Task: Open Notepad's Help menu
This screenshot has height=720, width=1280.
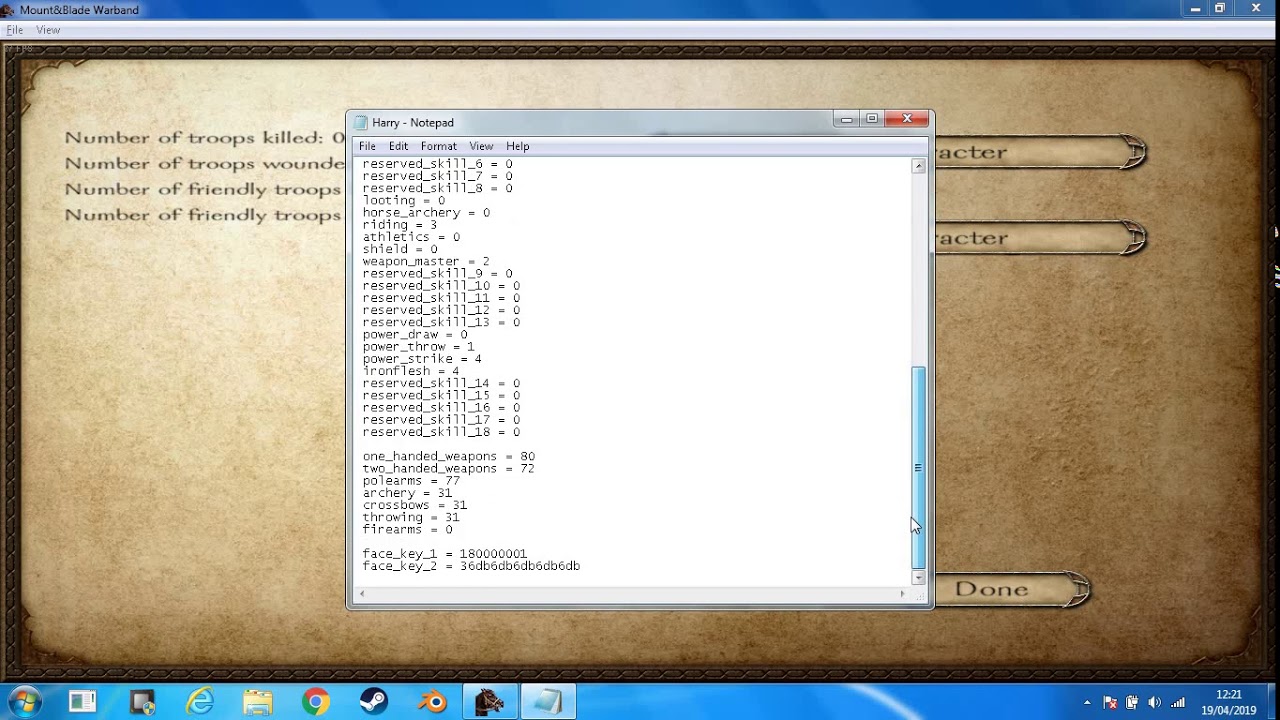Action: (x=517, y=146)
